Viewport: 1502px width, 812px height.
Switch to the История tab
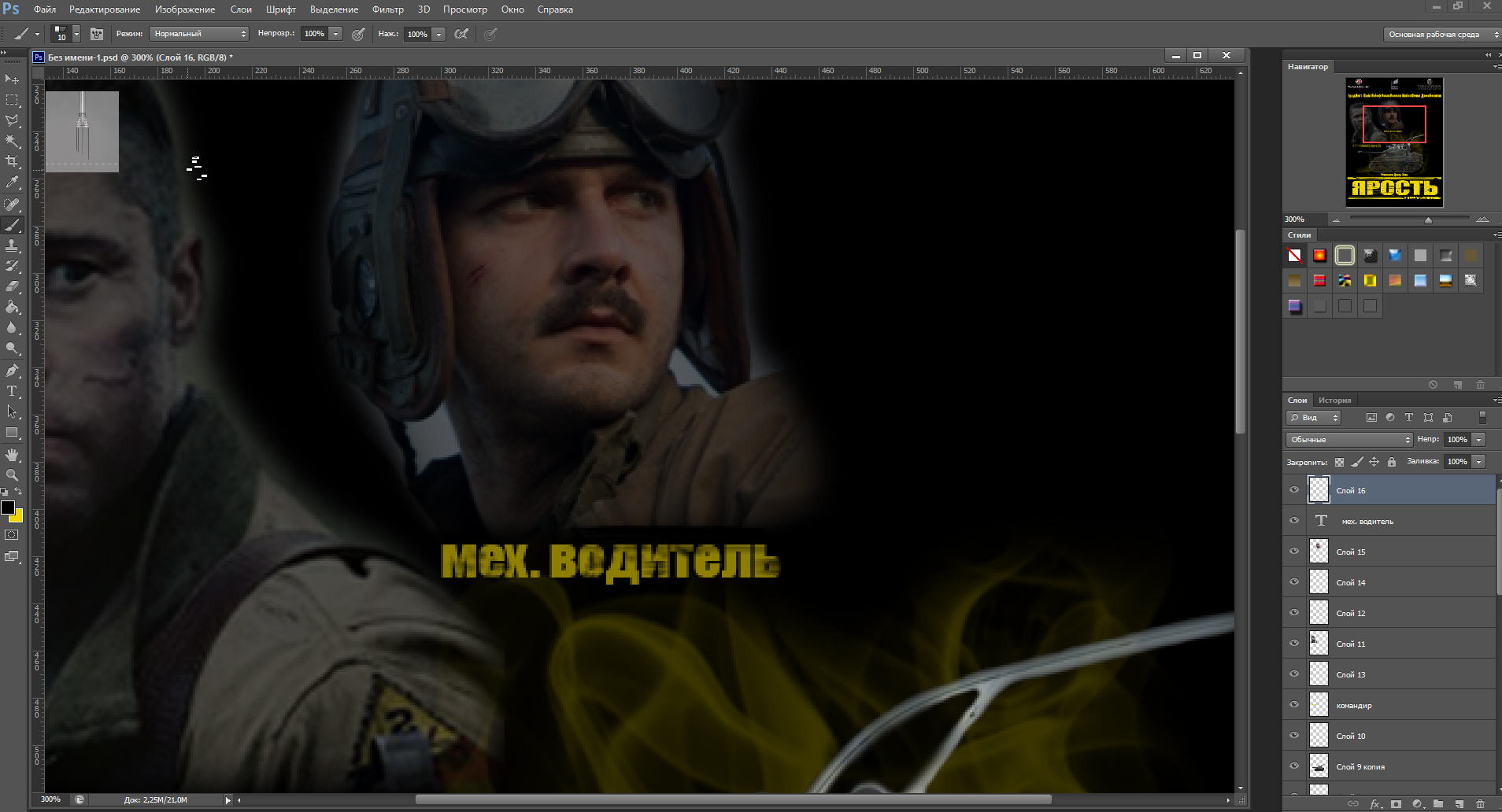[1334, 400]
